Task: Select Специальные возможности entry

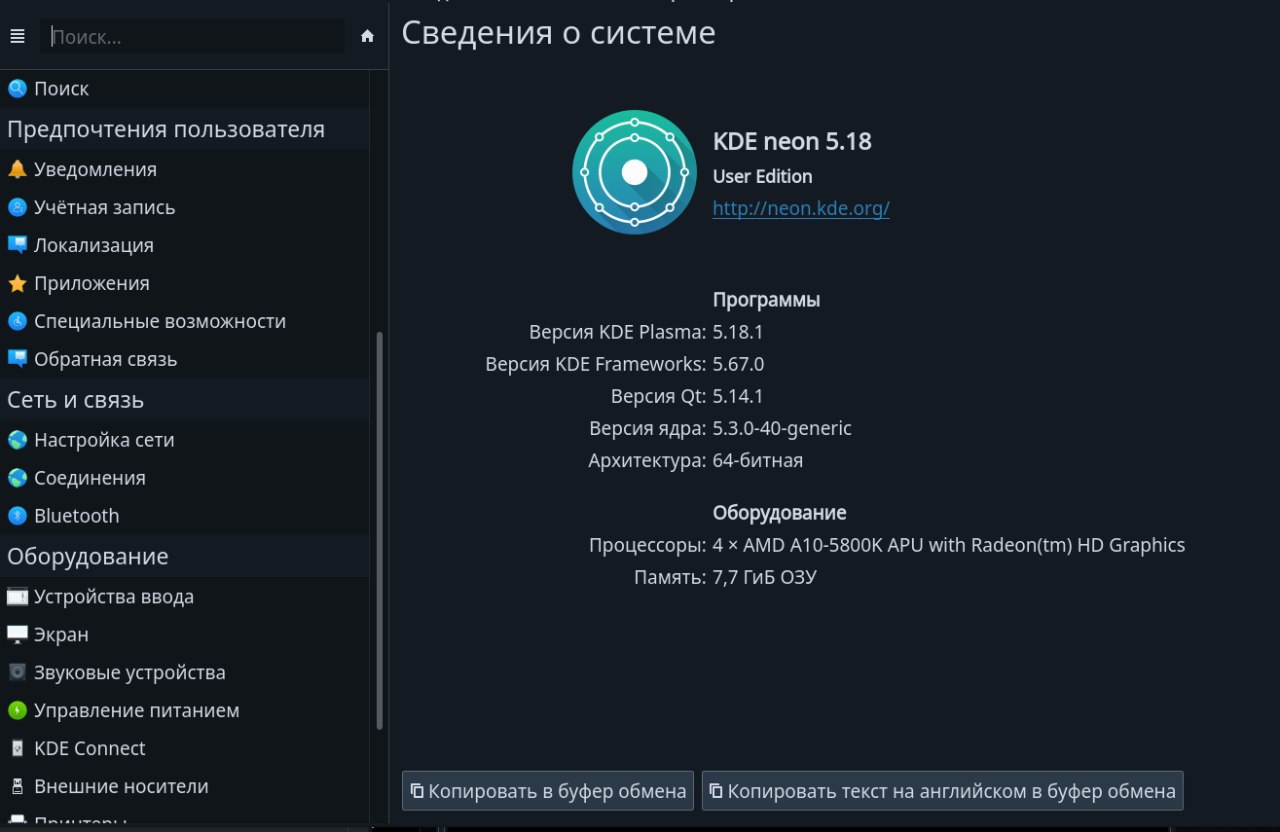Action: point(185,321)
